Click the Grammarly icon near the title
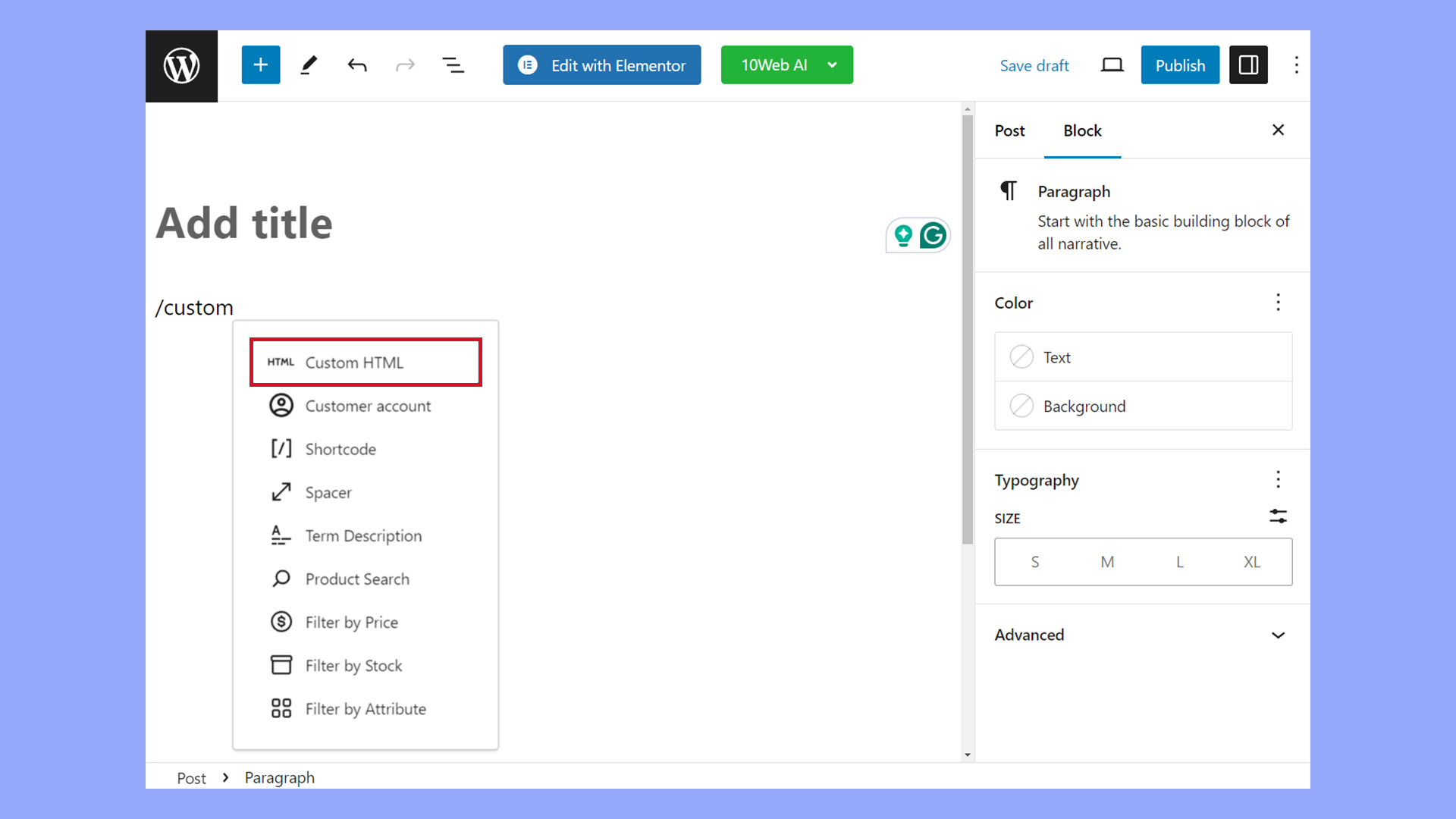Screen dimensions: 1456x819 coord(934,235)
